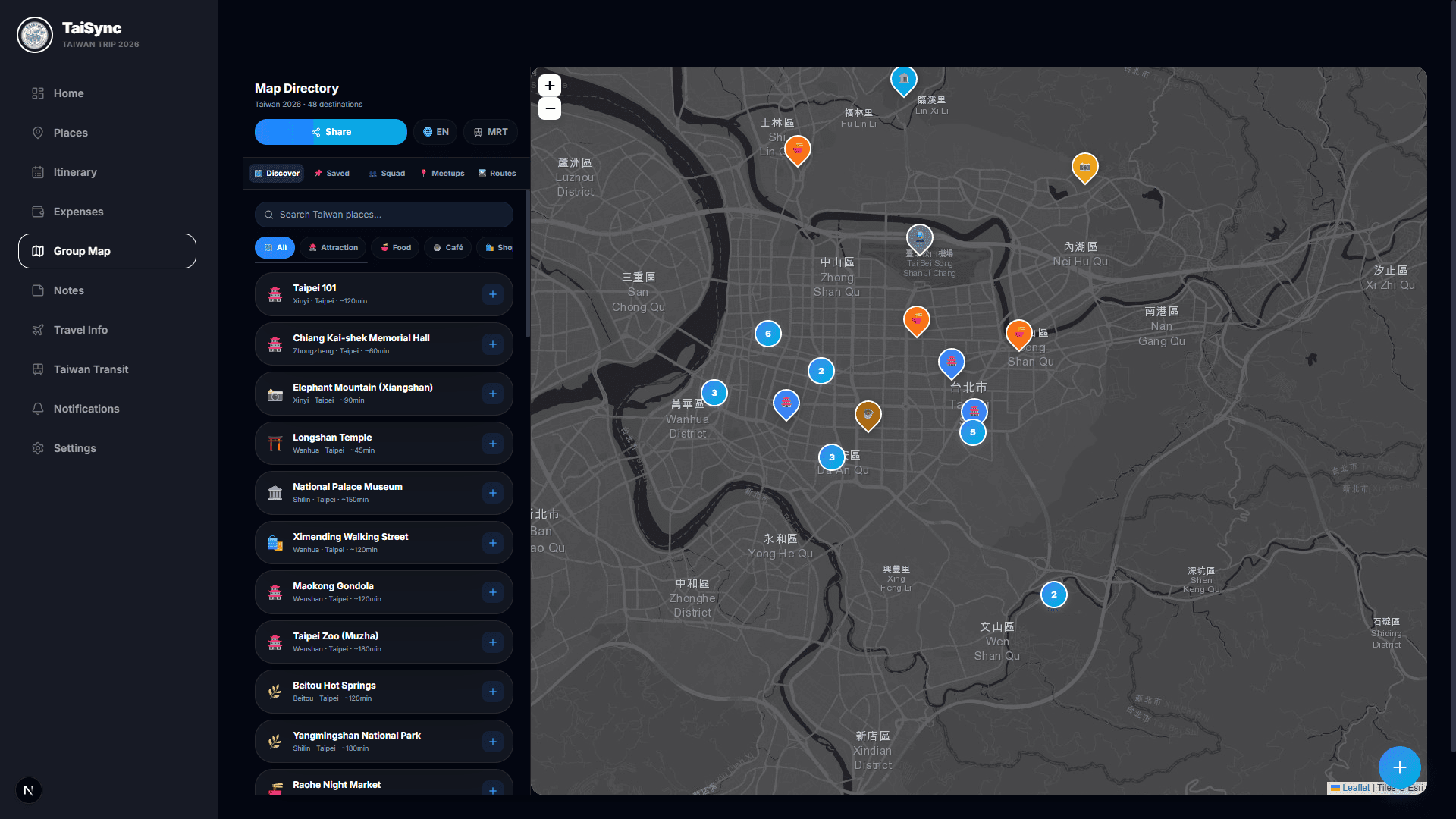Add Longshan Temple with plus icon
The width and height of the screenshot is (1456, 819).
[x=493, y=444]
